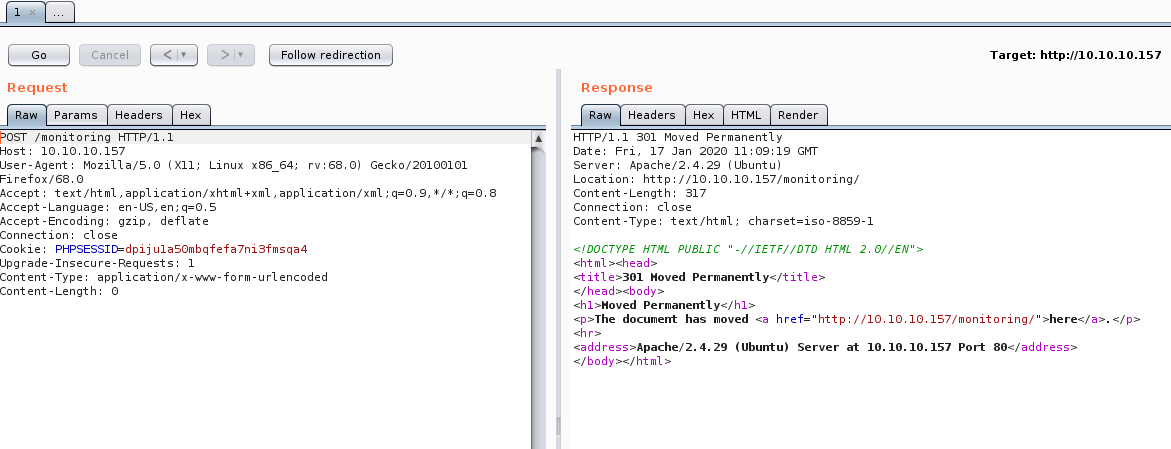Edit the Target http://10.10.10.157 label
This screenshot has width=1171, height=449.
point(1075,55)
